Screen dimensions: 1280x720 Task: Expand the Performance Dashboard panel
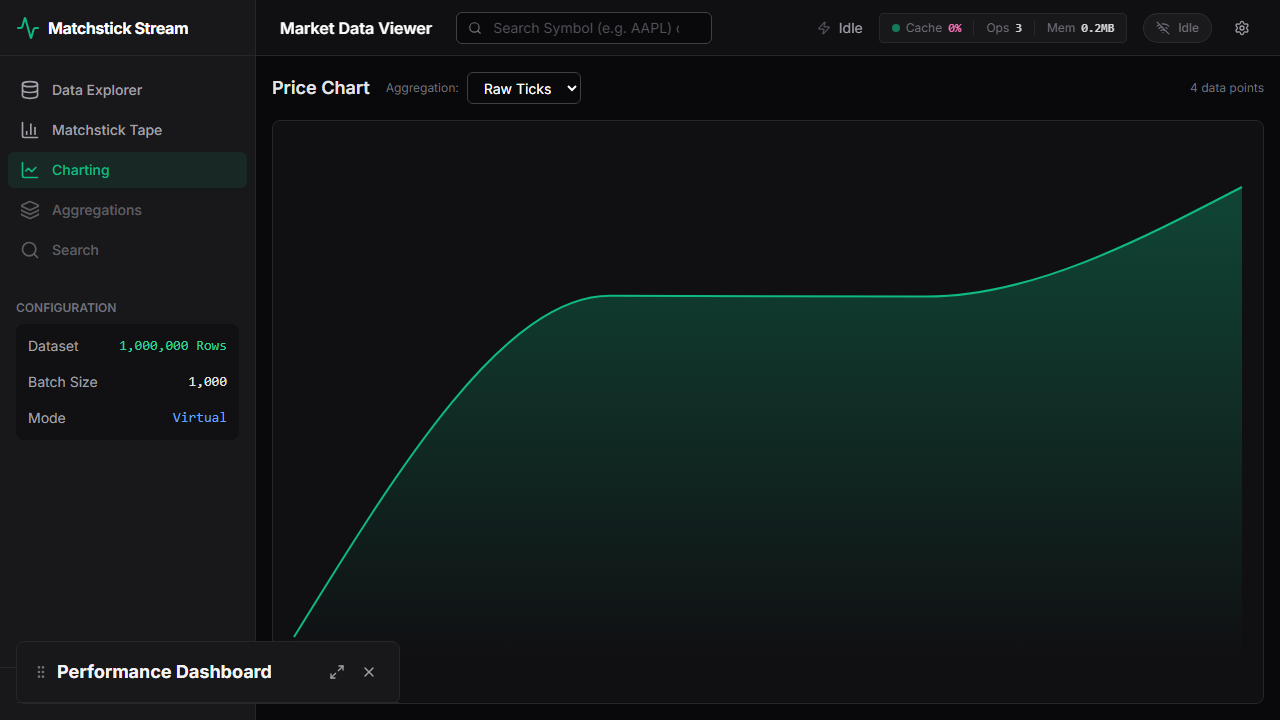337,672
